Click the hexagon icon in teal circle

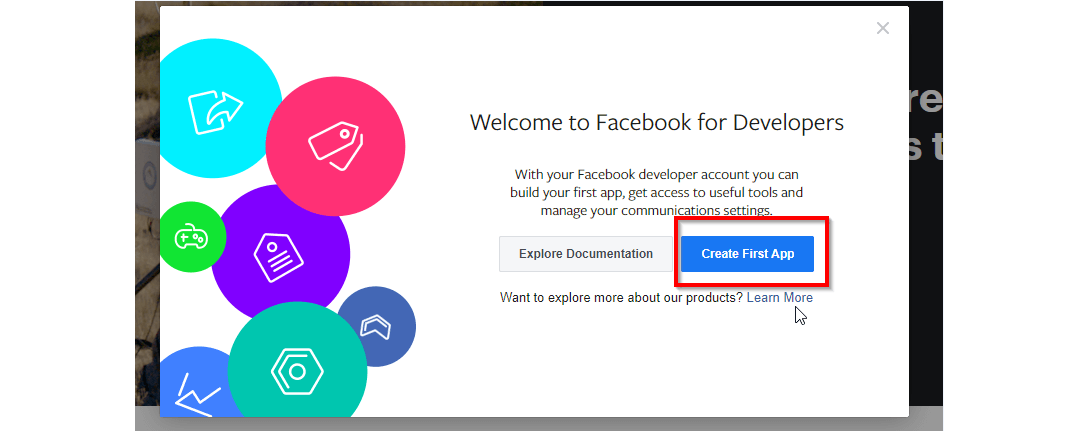point(297,372)
